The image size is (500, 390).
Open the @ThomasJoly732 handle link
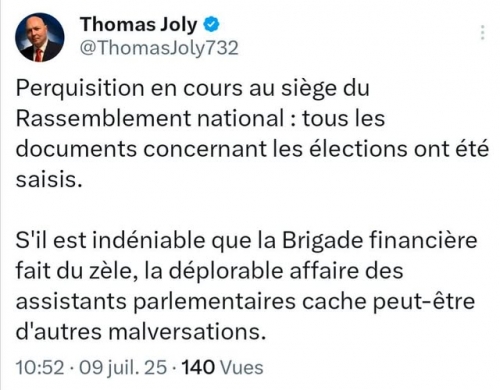tap(159, 48)
